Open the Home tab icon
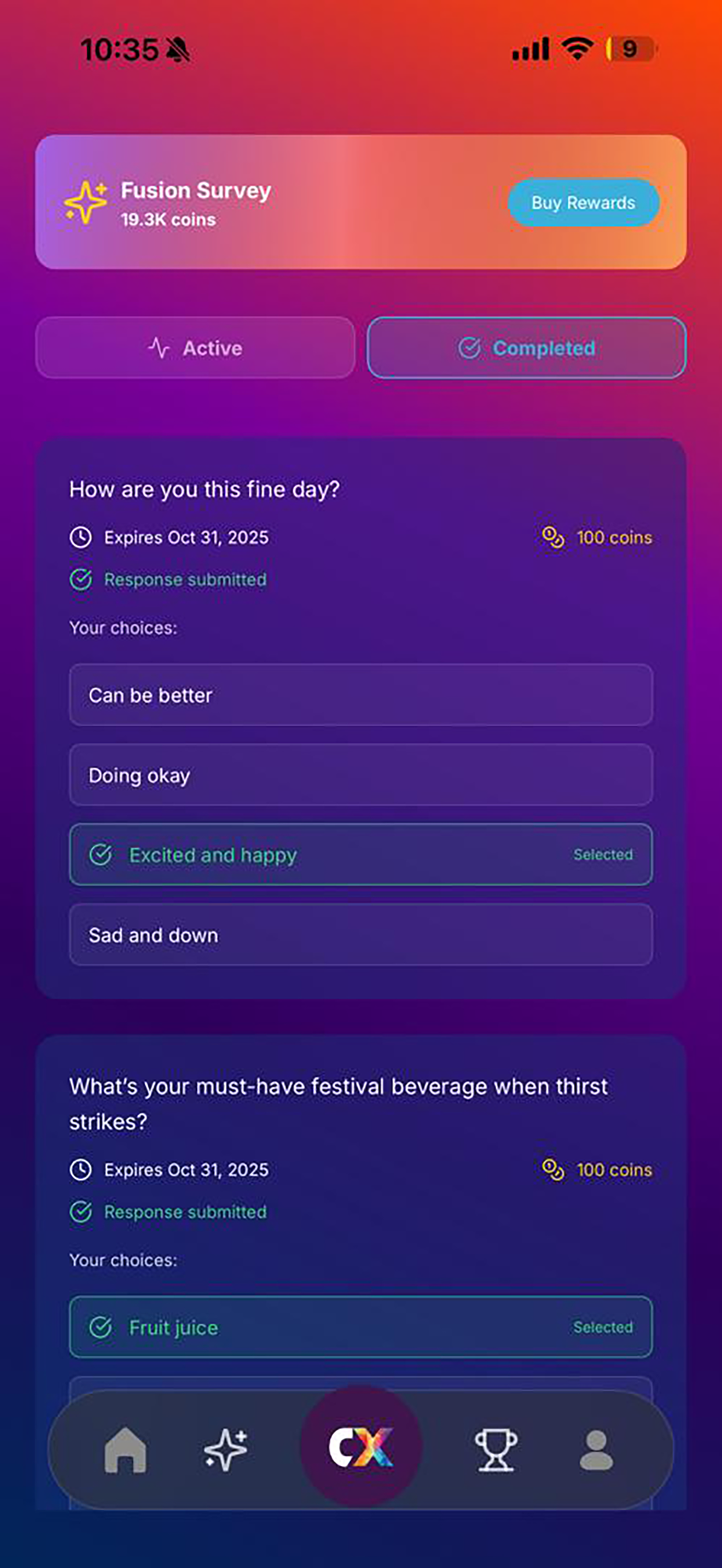The height and width of the screenshot is (1568, 722). point(125,1450)
